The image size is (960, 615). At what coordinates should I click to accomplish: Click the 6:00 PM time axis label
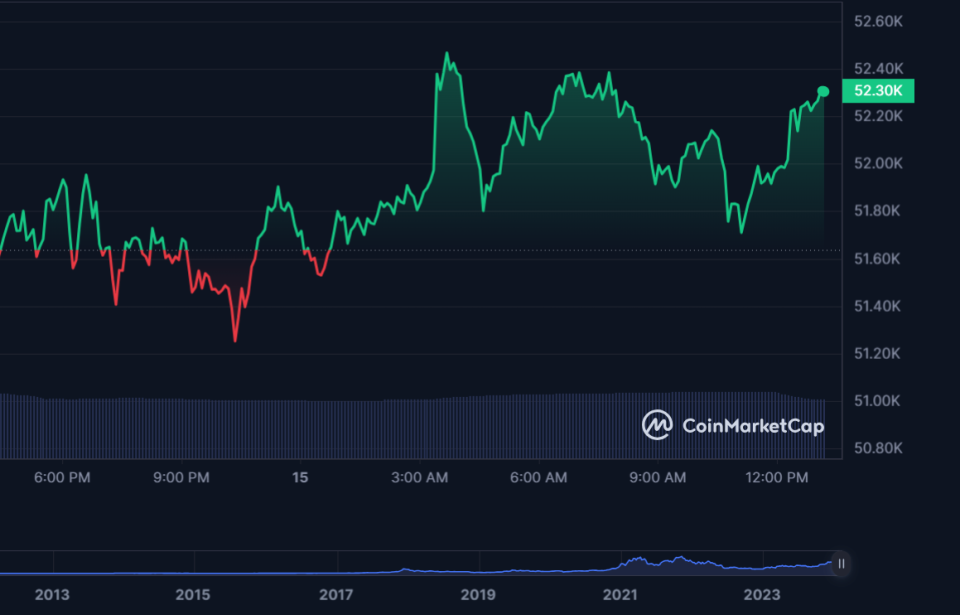coord(62,478)
